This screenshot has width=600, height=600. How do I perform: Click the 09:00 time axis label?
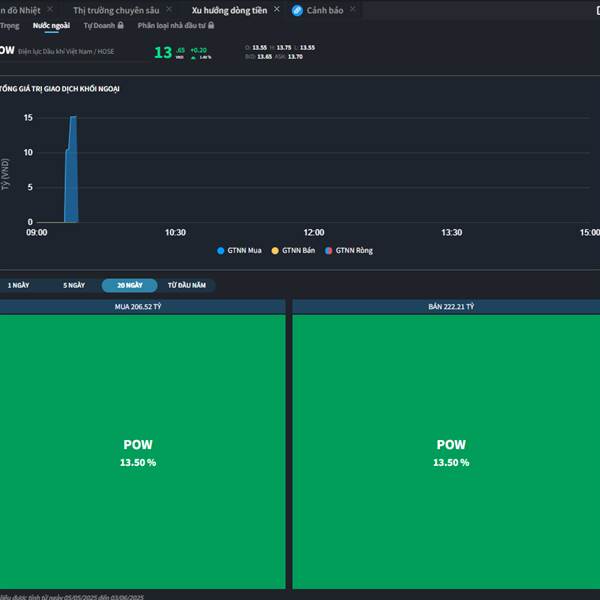[x=37, y=233]
